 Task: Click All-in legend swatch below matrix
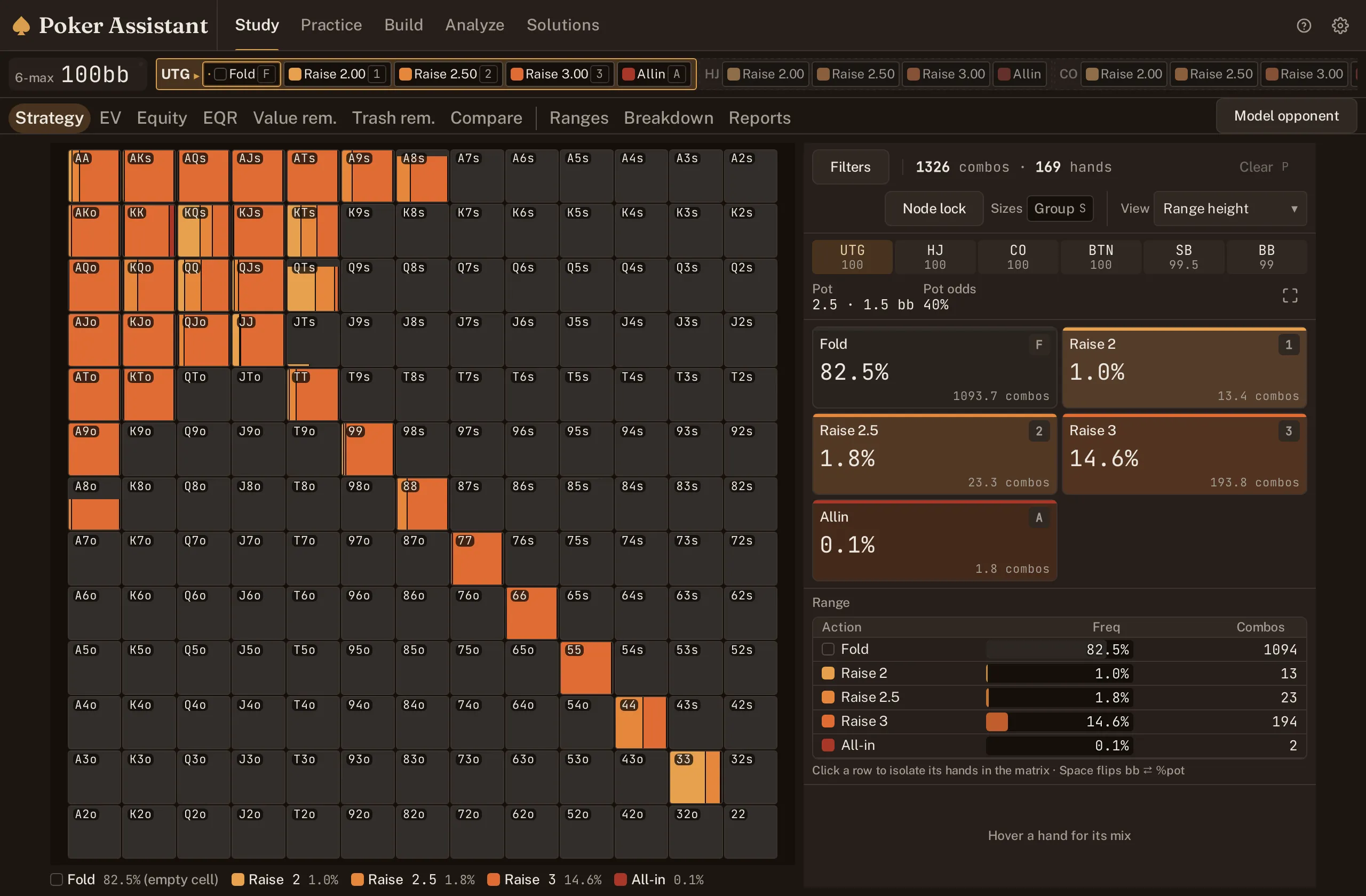click(620, 879)
